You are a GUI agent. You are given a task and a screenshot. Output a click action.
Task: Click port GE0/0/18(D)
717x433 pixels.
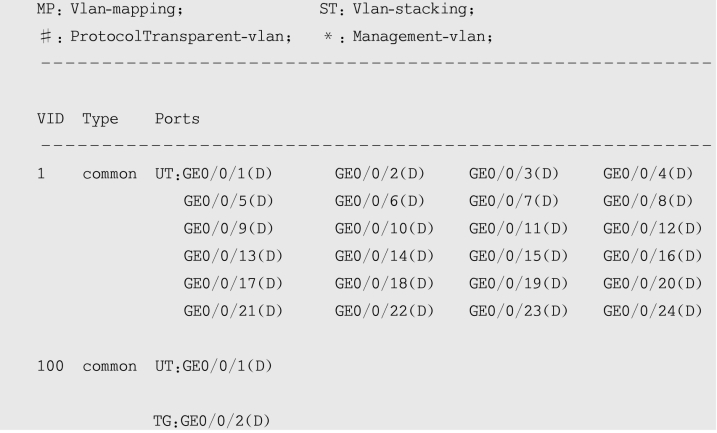[384, 283]
